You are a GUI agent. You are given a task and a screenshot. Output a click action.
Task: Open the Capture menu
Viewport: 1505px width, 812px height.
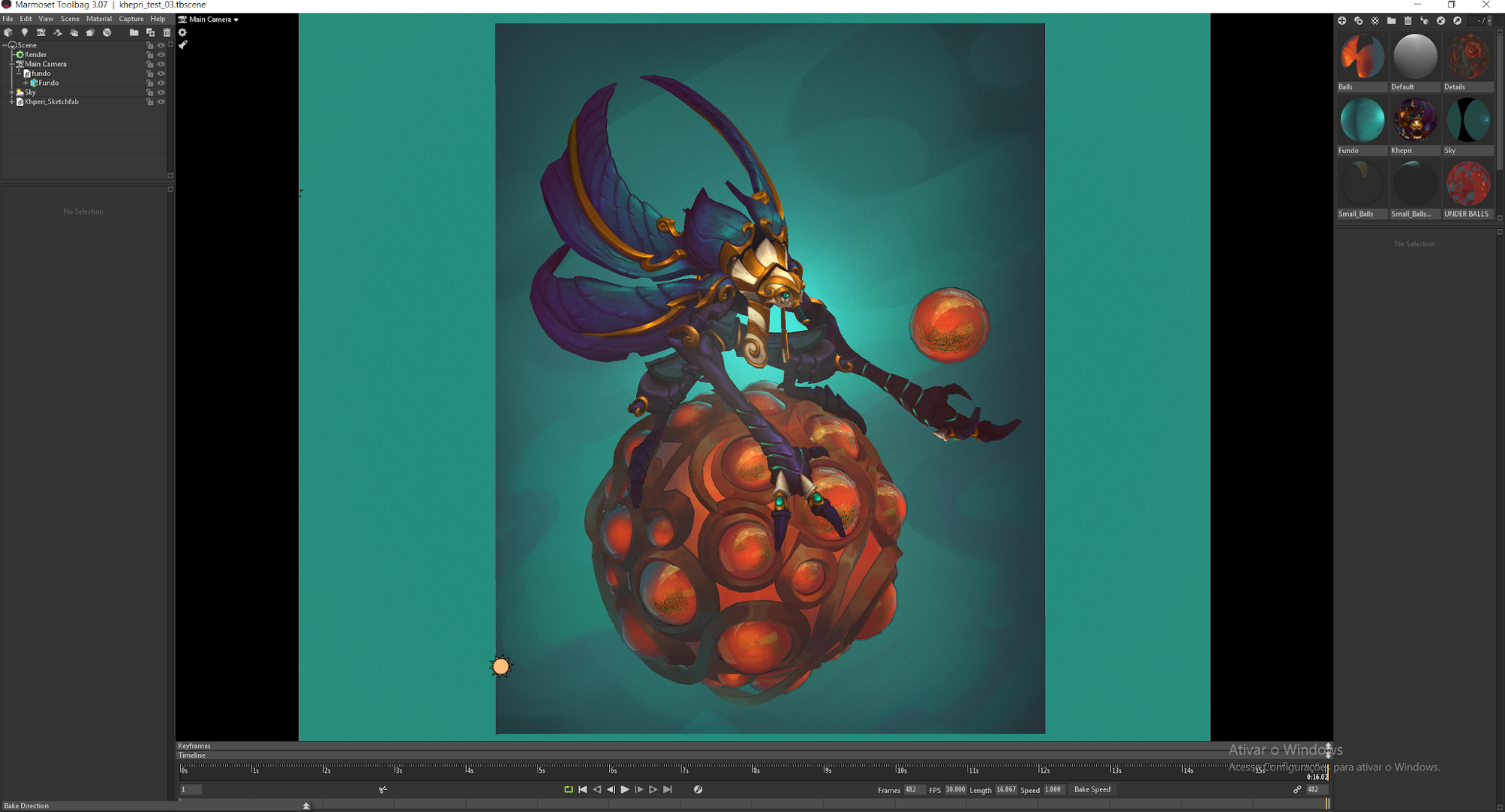click(x=130, y=19)
